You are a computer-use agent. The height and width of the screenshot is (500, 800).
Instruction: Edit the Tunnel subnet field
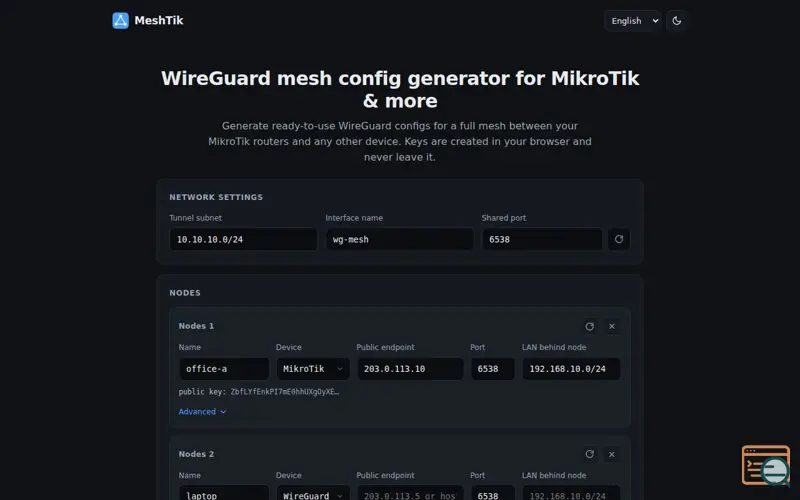coord(243,239)
